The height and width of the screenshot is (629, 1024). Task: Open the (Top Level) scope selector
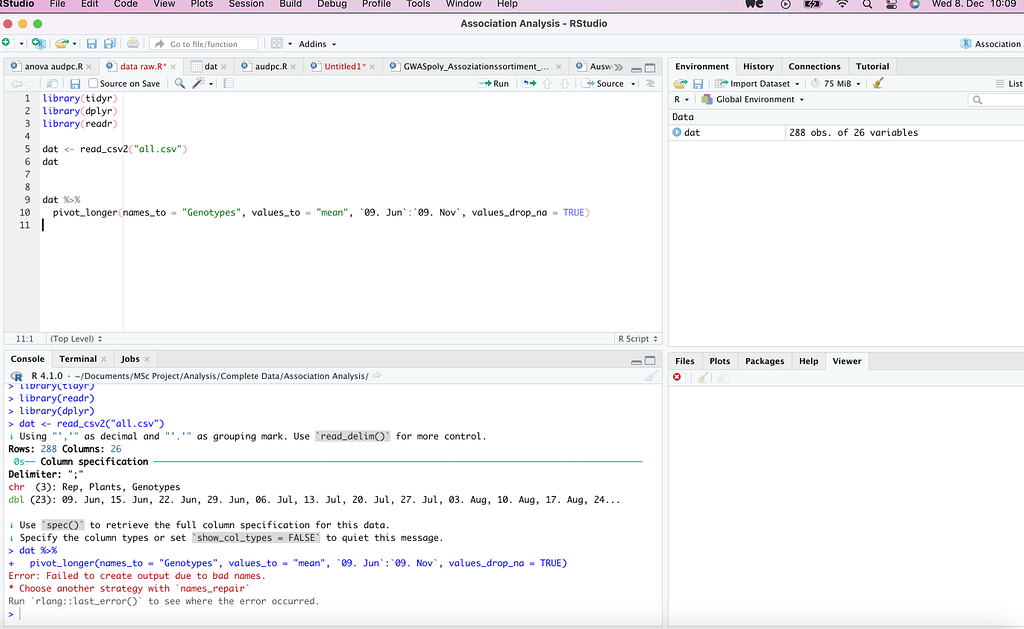(x=76, y=338)
